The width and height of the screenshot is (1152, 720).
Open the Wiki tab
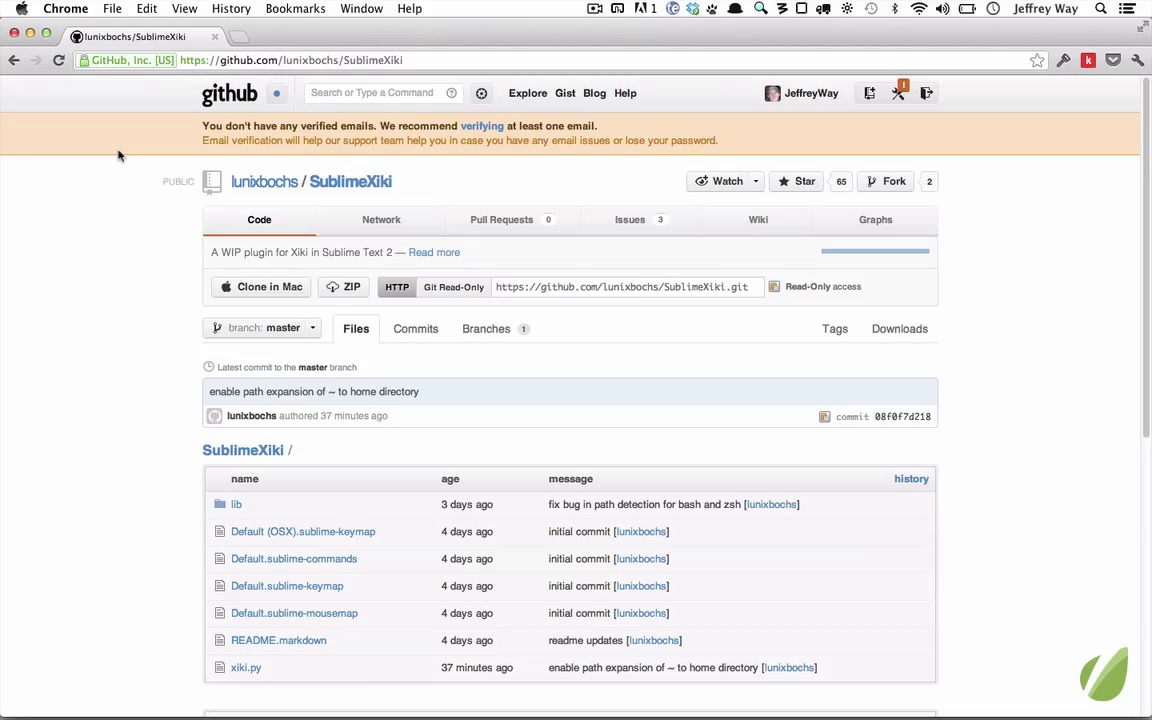tap(758, 220)
